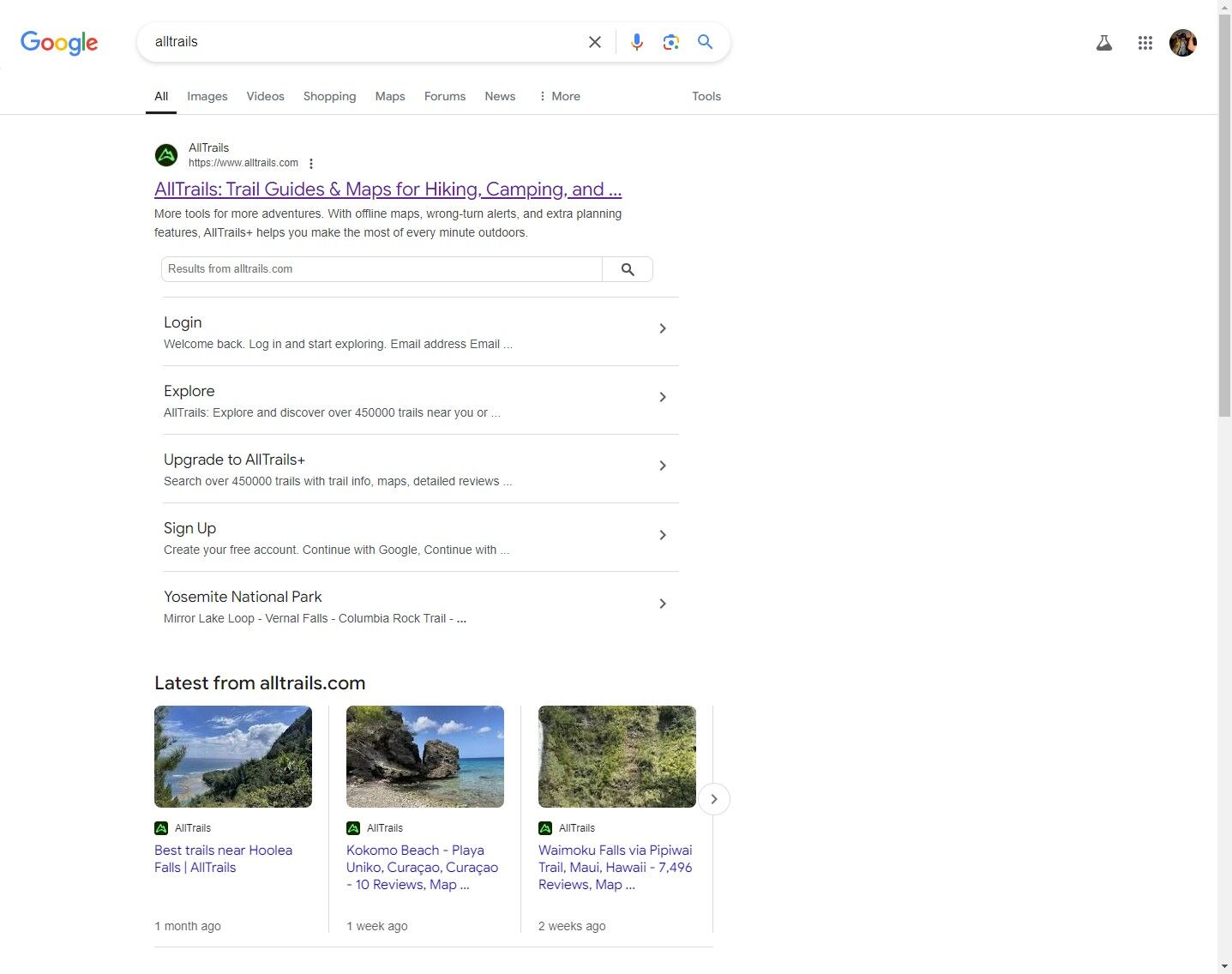The image size is (1232, 974).
Task: Switch to the Images tab
Action: click(x=207, y=96)
